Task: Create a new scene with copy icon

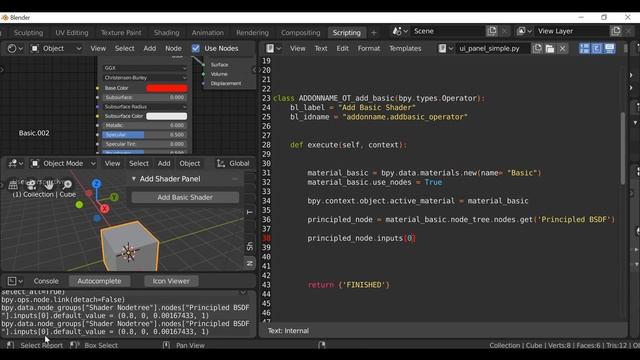Action: coord(492,31)
